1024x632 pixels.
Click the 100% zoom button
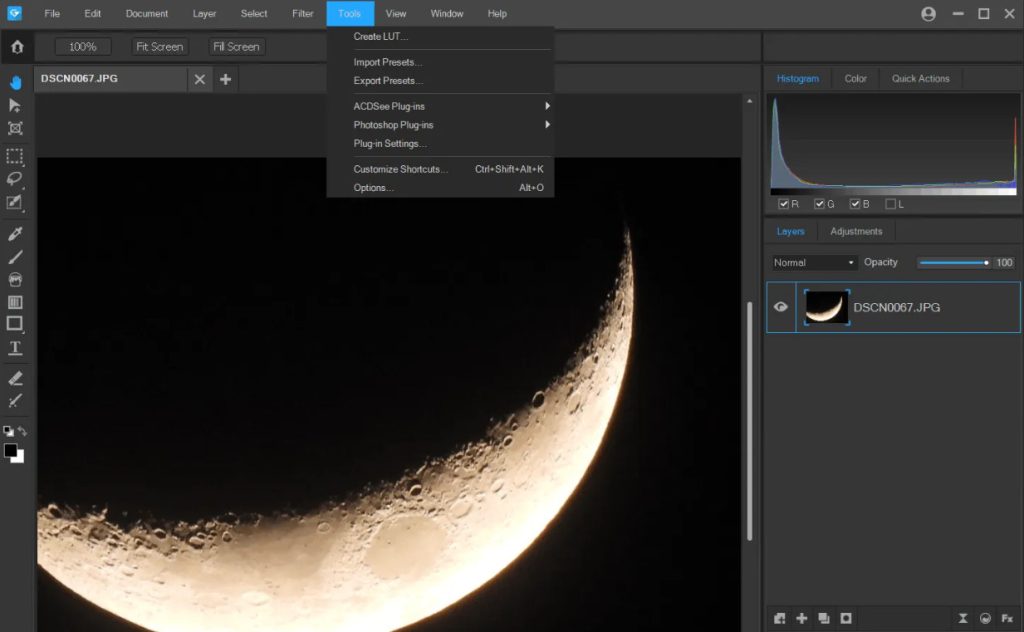coord(83,46)
